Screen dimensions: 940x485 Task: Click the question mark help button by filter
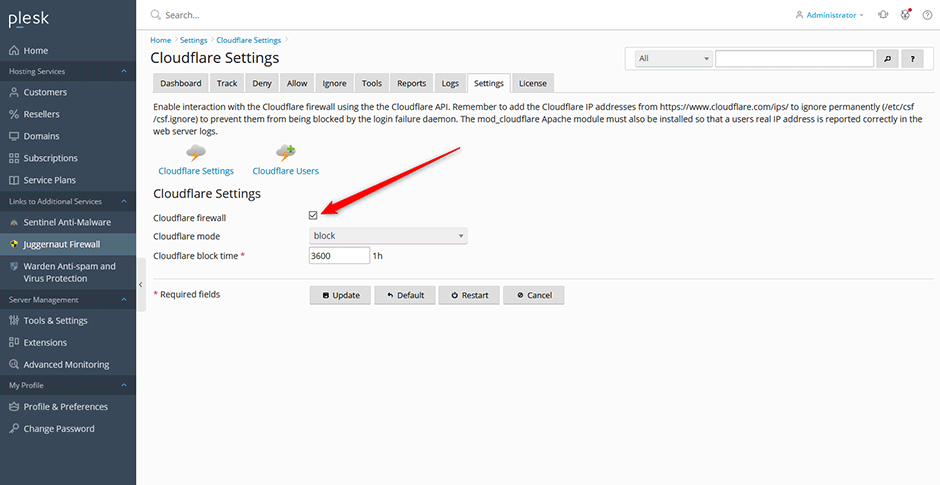click(912, 59)
